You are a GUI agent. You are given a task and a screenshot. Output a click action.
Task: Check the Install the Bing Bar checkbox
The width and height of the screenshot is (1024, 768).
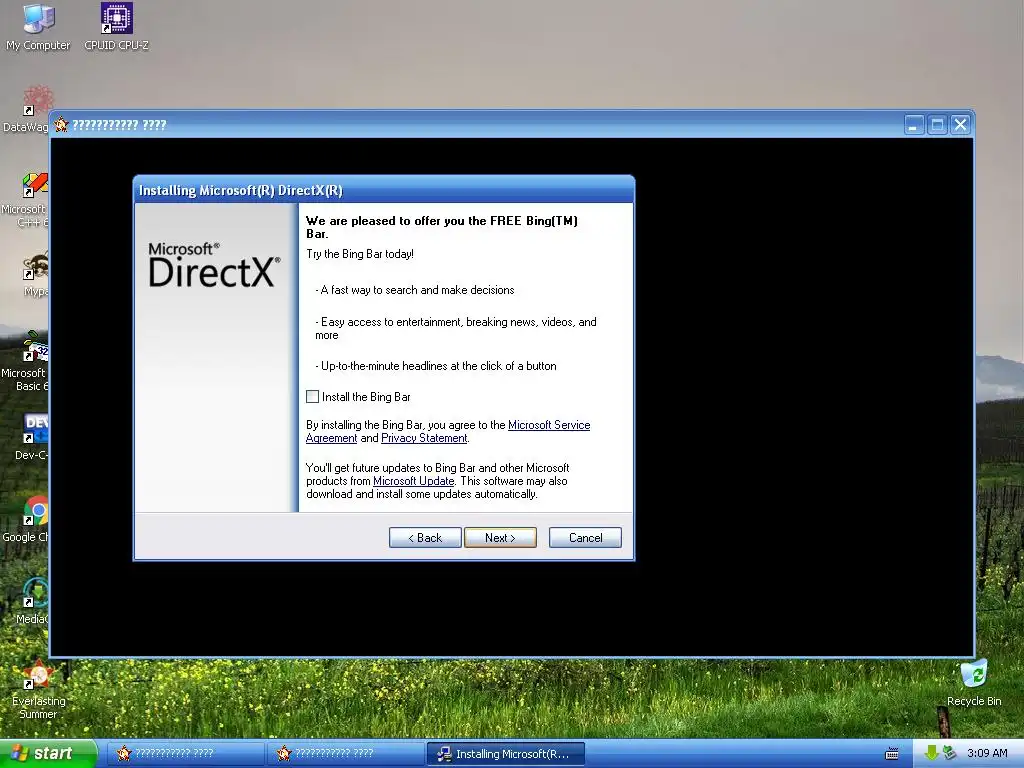pos(312,396)
